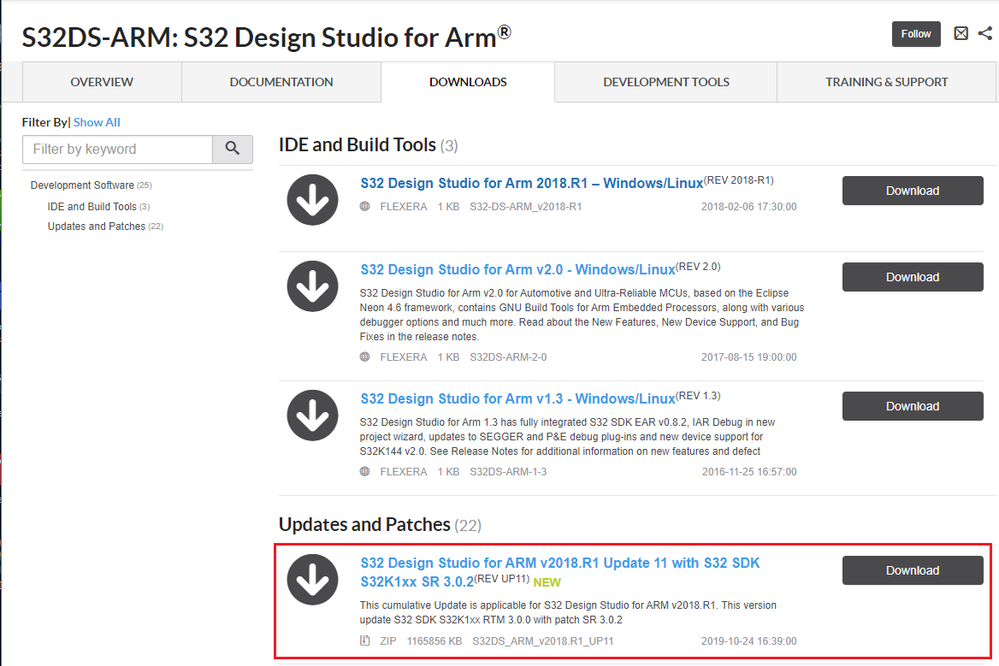Download v2018.R1 Update 11 package
The image size is (999, 666).
pyautogui.click(x=912, y=570)
